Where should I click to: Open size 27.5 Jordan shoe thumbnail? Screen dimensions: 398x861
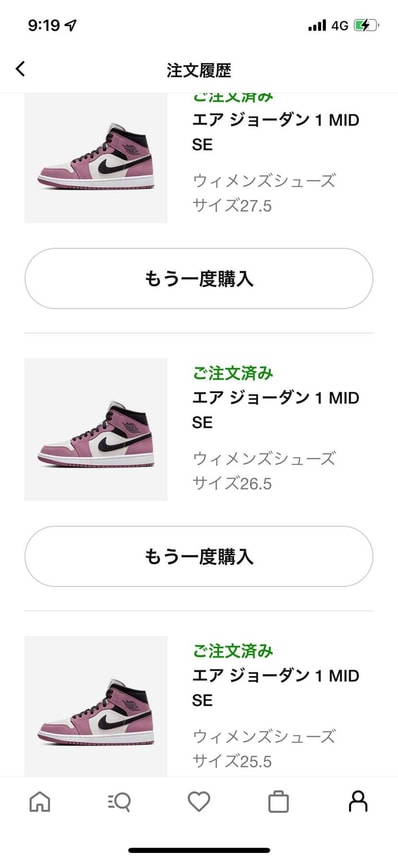coord(96,158)
